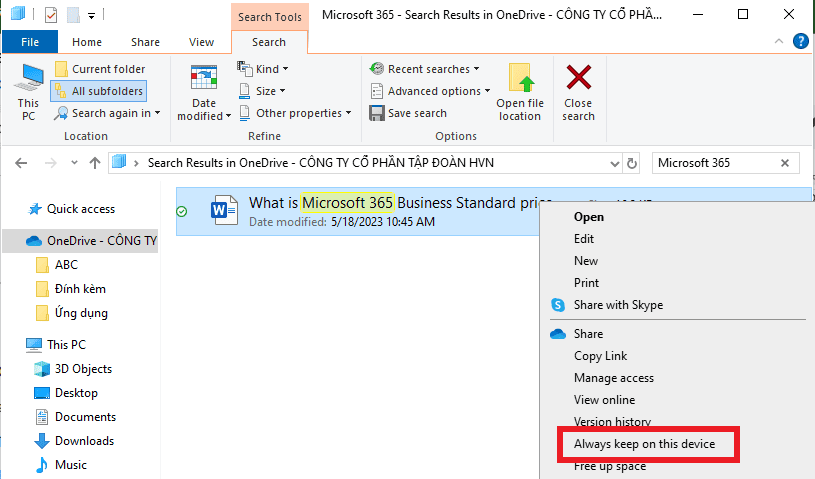Toggle All subfolders search scope
Viewport: 815px width, 479px height.
point(99,91)
